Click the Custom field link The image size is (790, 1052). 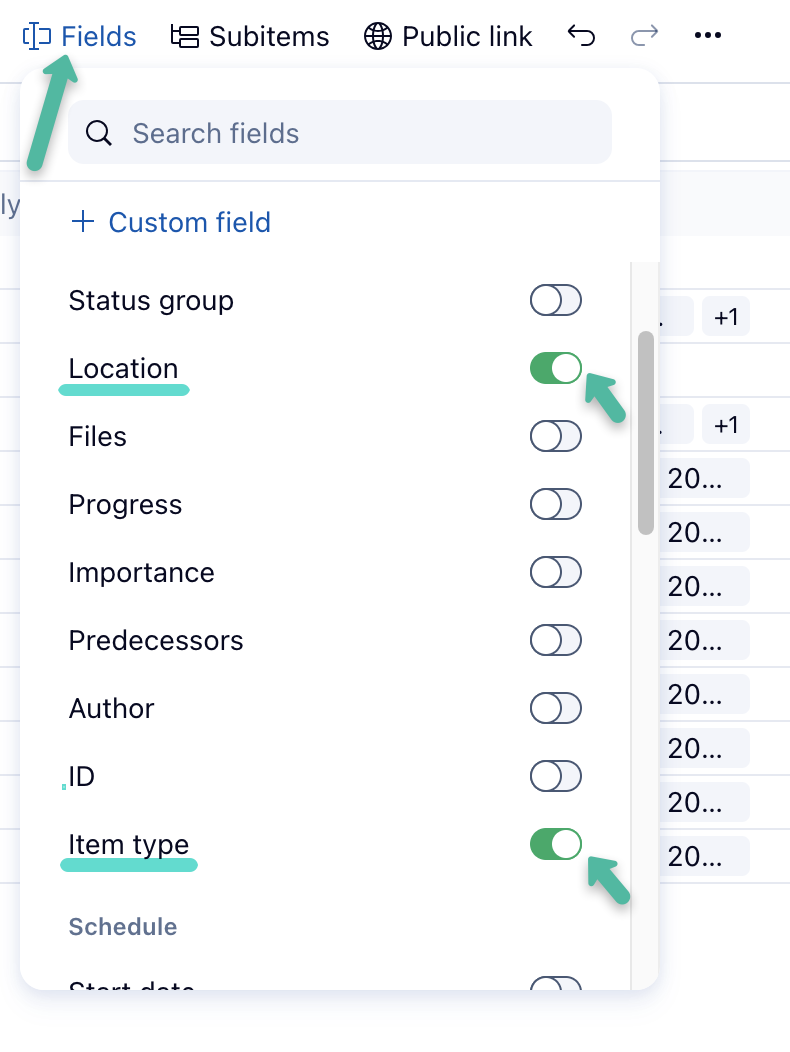click(189, 222)
